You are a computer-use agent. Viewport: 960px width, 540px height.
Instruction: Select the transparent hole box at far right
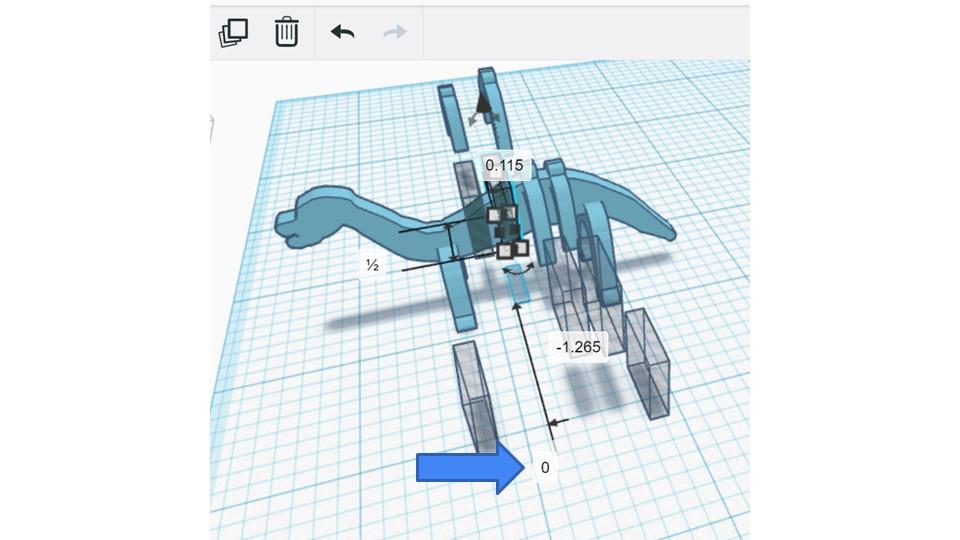point(648,364)
